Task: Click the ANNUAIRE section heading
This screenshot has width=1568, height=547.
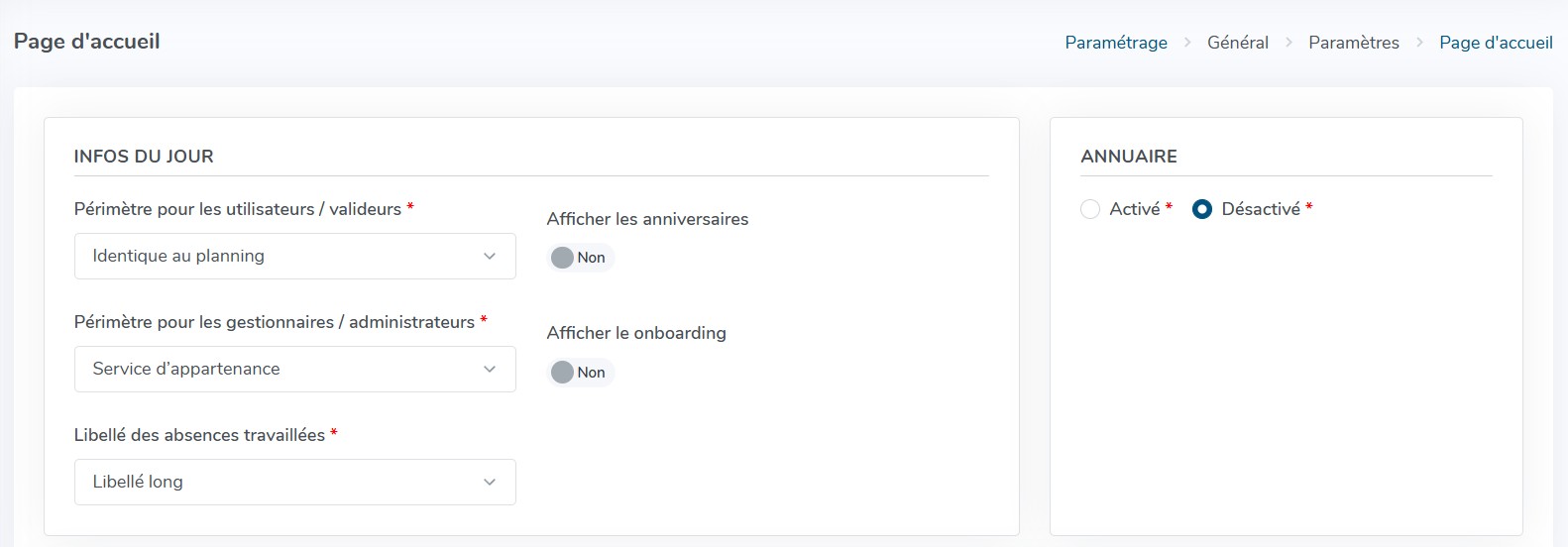Action: [x=1129, y=157]
